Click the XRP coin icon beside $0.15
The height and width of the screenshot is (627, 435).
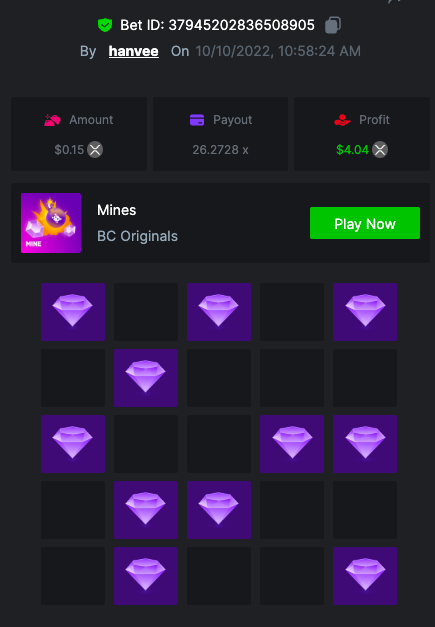point(95,150)
